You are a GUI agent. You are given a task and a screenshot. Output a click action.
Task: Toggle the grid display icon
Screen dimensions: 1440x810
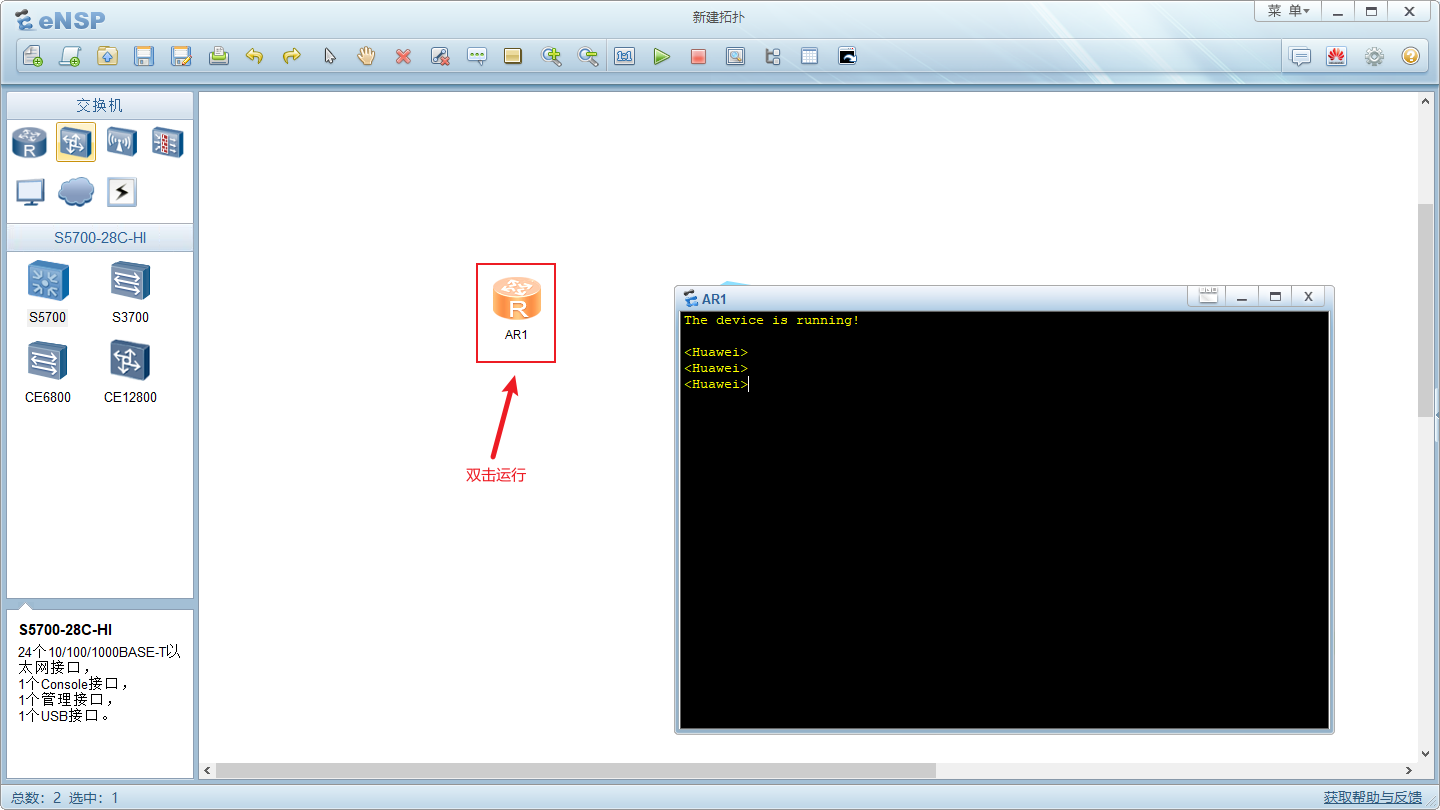tap(809, 56)
